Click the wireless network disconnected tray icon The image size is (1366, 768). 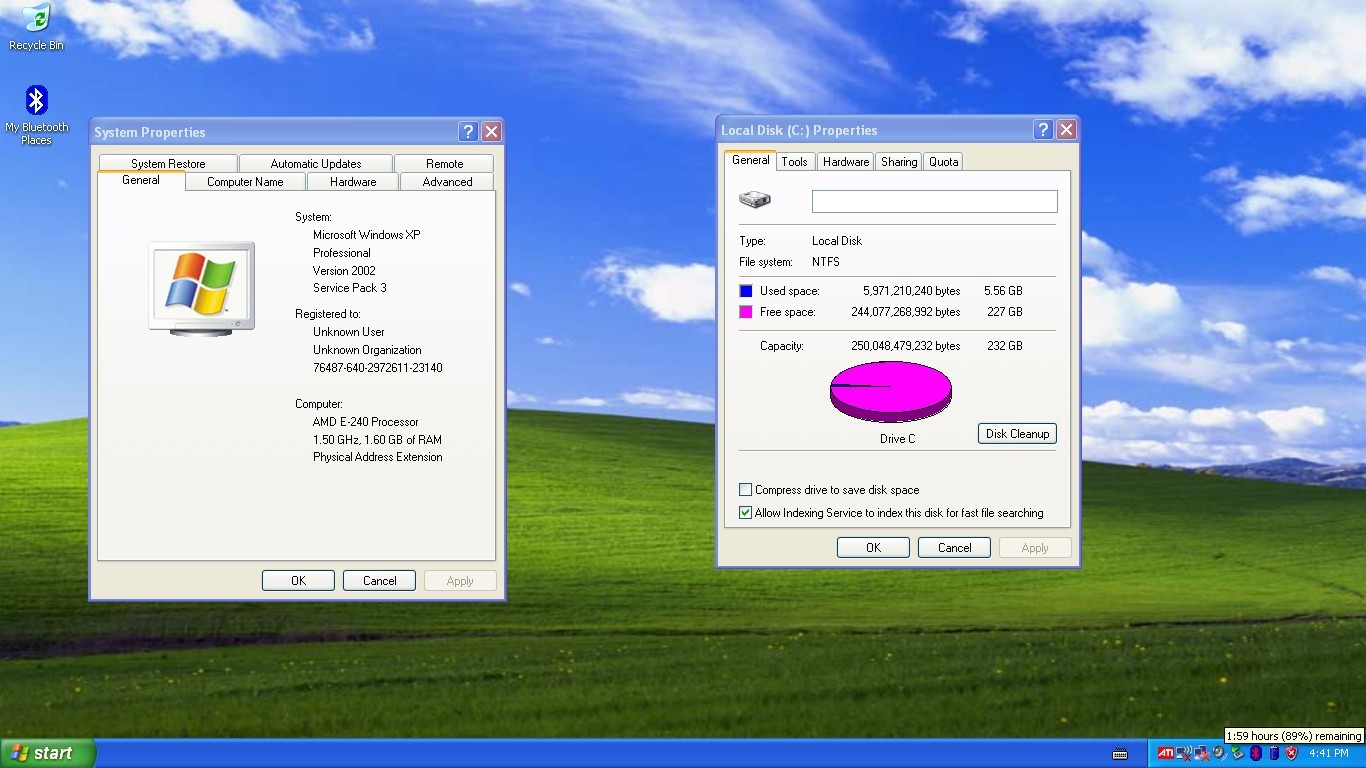pos(1184,753)
